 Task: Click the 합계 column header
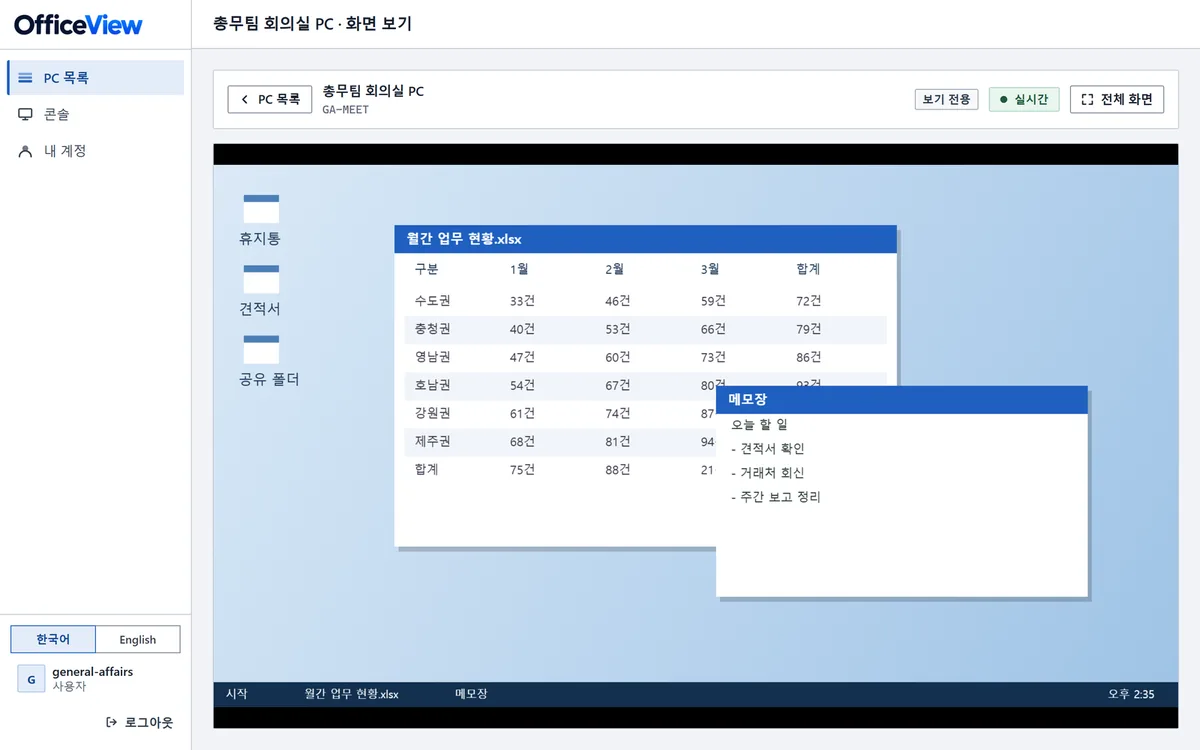click(809, 269)
